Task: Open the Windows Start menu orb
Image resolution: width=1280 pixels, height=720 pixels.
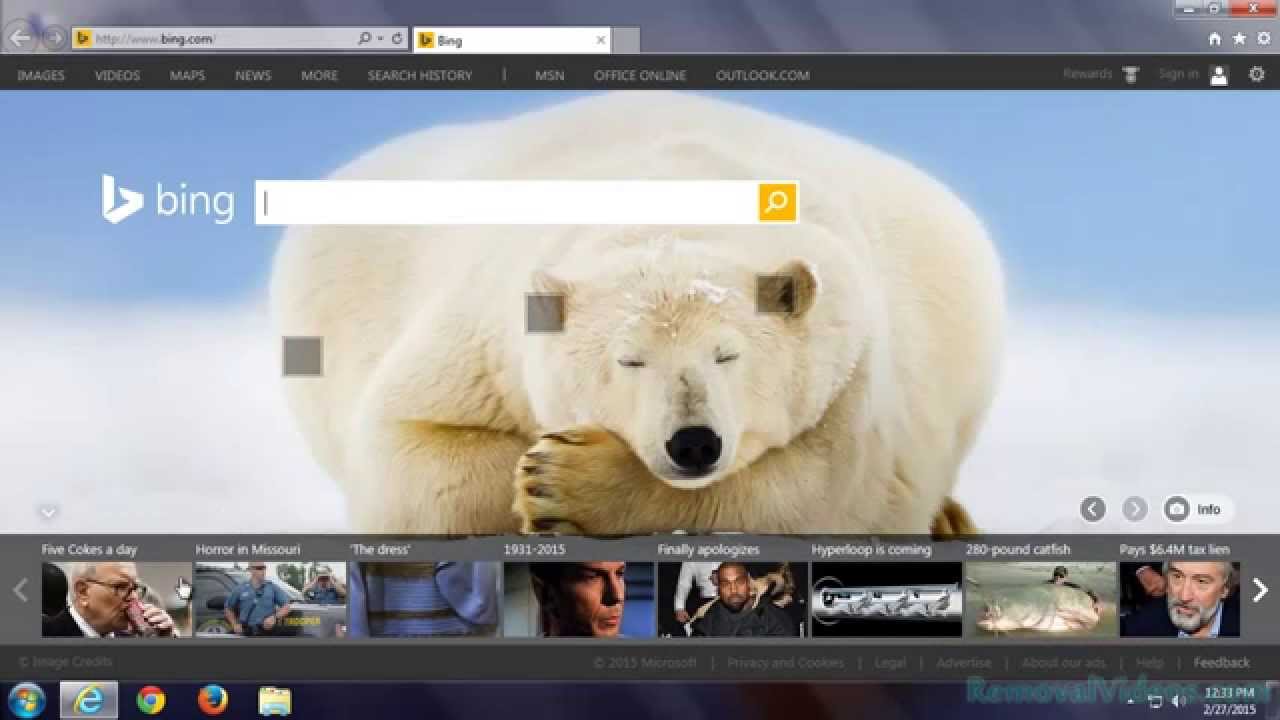Action: (26, 700)
